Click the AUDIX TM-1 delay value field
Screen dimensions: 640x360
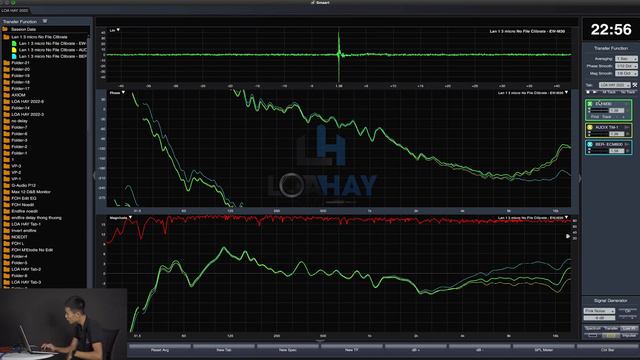coord(616,133)
